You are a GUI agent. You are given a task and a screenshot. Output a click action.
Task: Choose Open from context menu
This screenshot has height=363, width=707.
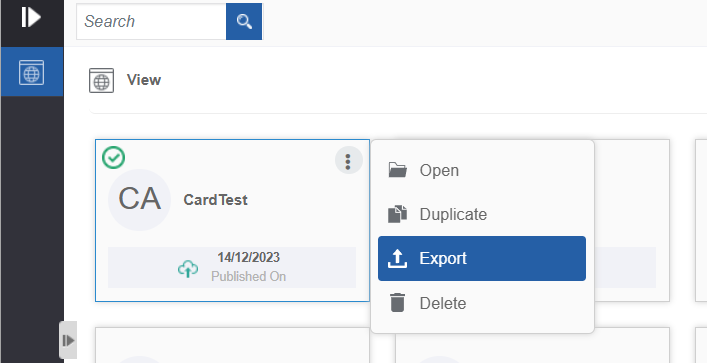[482, 170]
